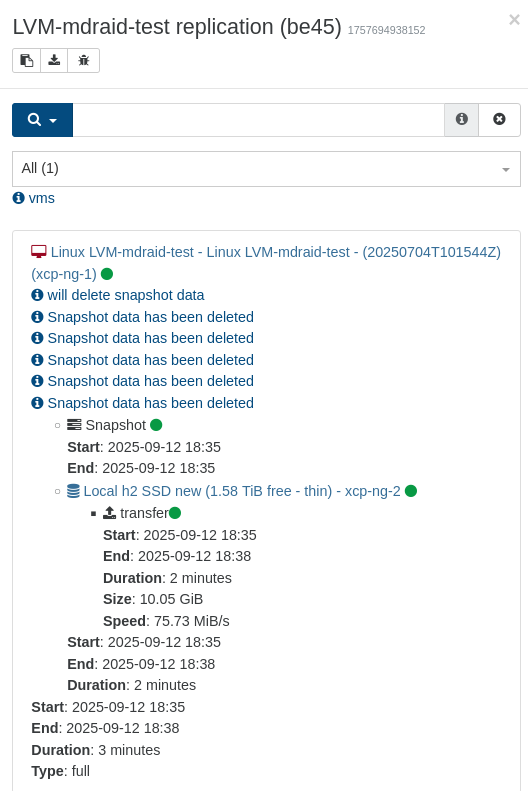528x791 pixels.
Task: Copy log to clipboard icon
Action: (x=26, y=61)
